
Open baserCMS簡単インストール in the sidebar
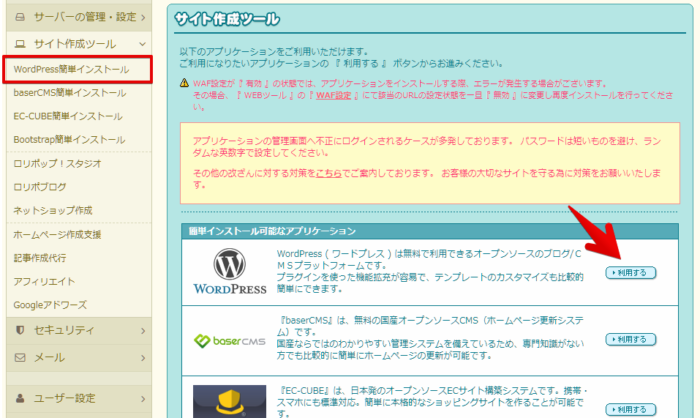[69, 93]
